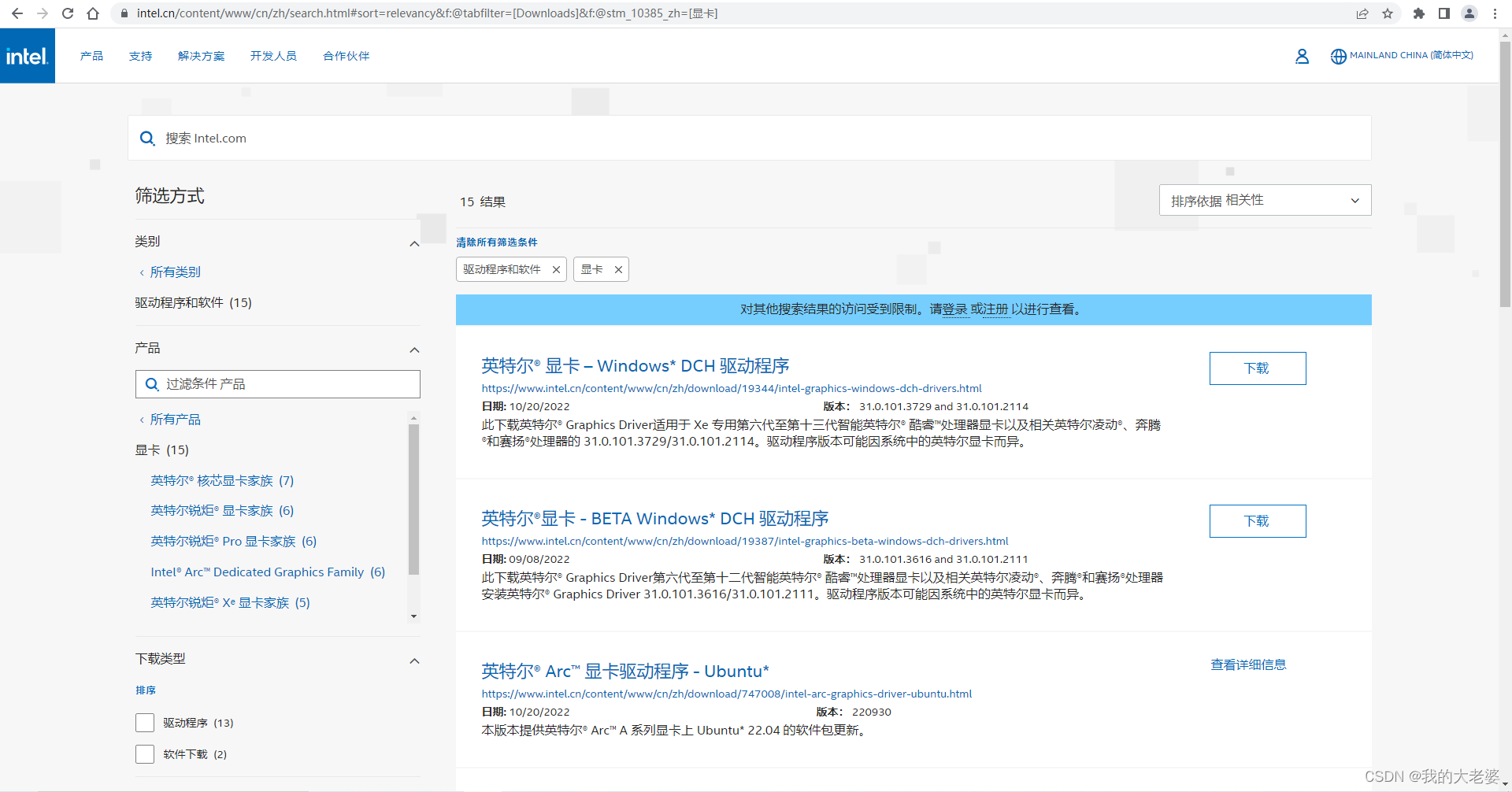Click 查看详细信息 for Ubuntu driver
Image resolution: width=1512 pixels, height=792 pixels.
pyautogui.click(x=1248, y=664)
